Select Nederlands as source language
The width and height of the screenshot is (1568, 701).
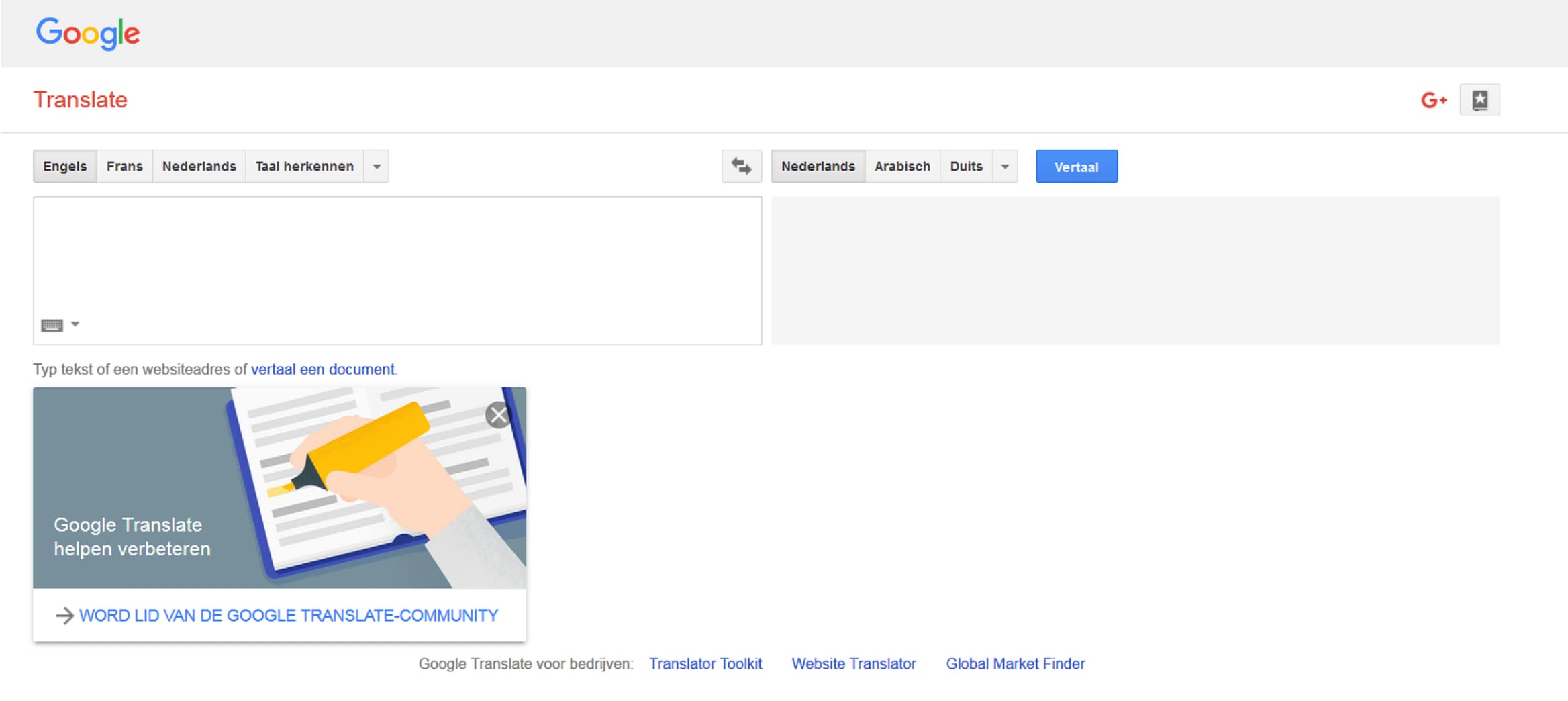pyautogui.click(x=199, y=166)
